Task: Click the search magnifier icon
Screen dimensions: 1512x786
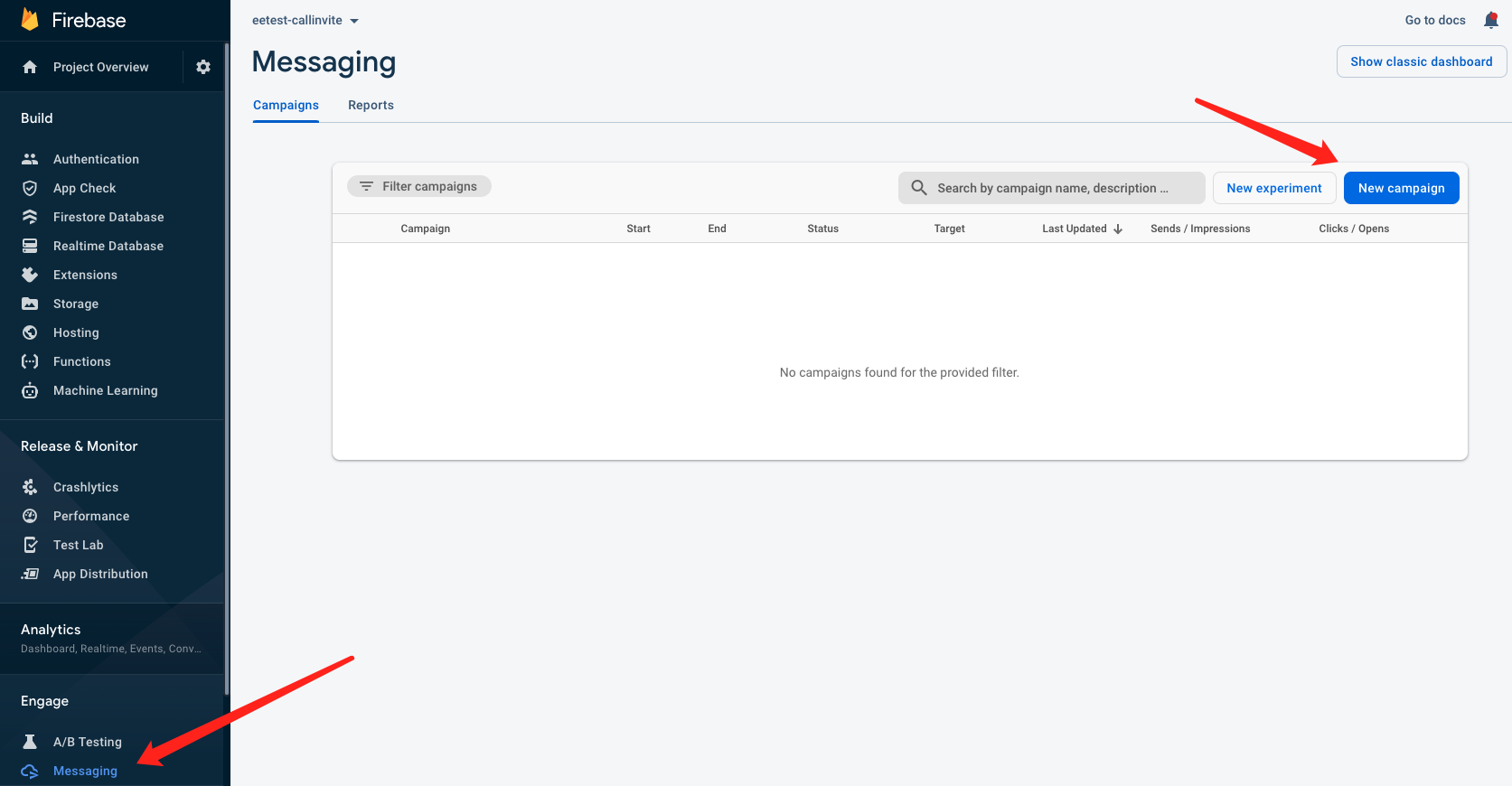Action: (x=919, y=188)
